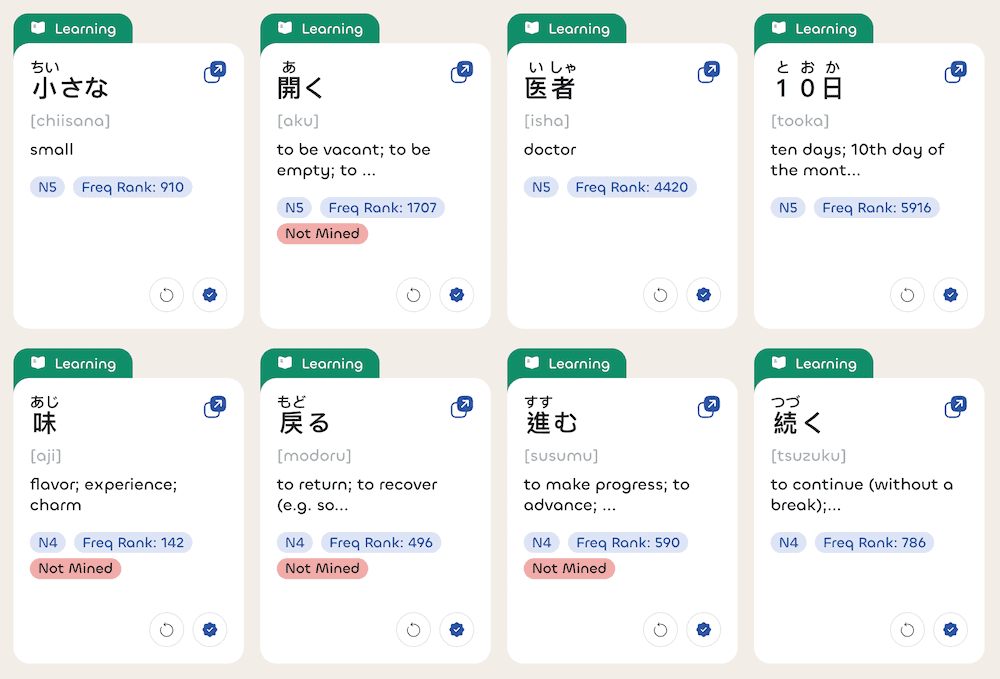The height and width of the screenshot is (679, 1000).
Task: Open the 小さな card in external view
Action: point(214,72)
